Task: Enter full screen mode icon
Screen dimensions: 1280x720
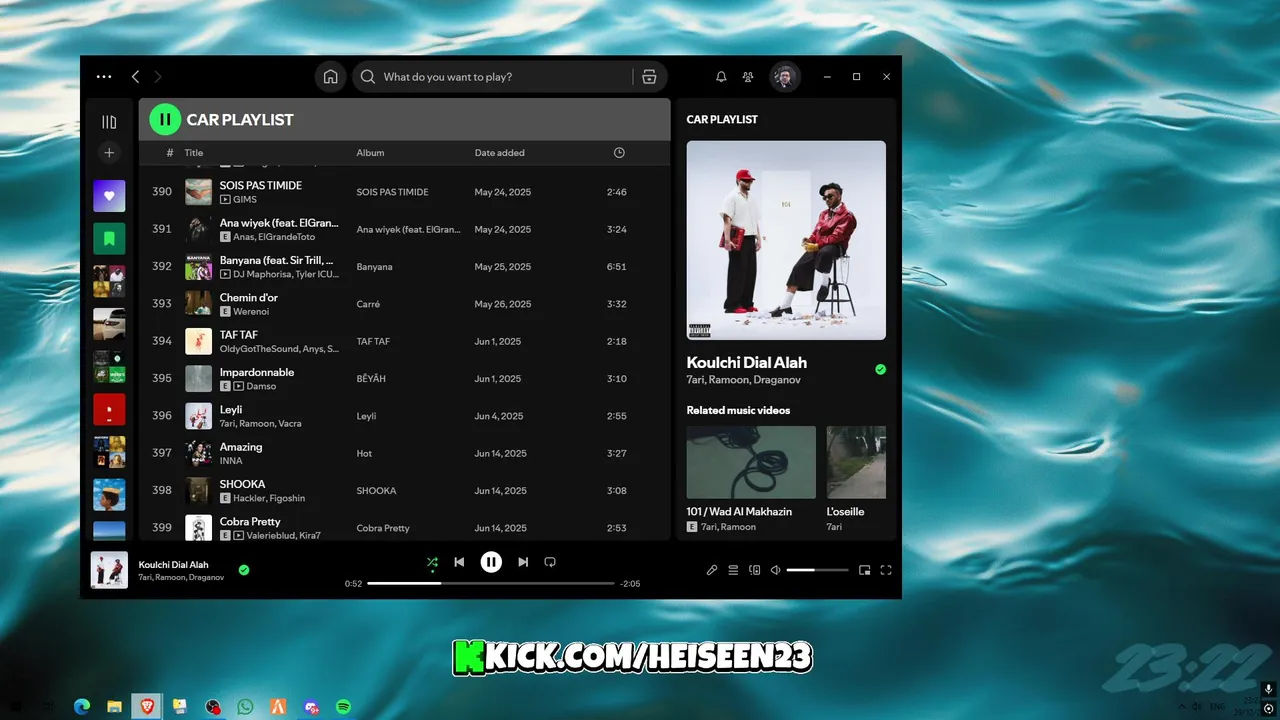Action: [886, 570]
